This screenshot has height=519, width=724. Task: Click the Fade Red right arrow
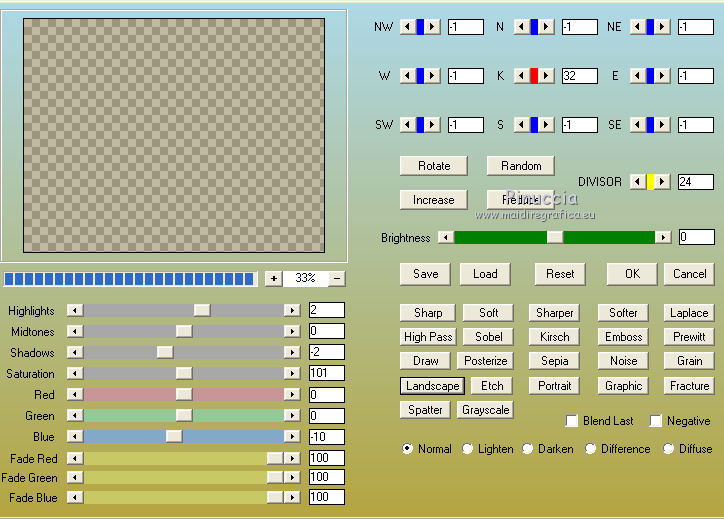click(292, 458)
